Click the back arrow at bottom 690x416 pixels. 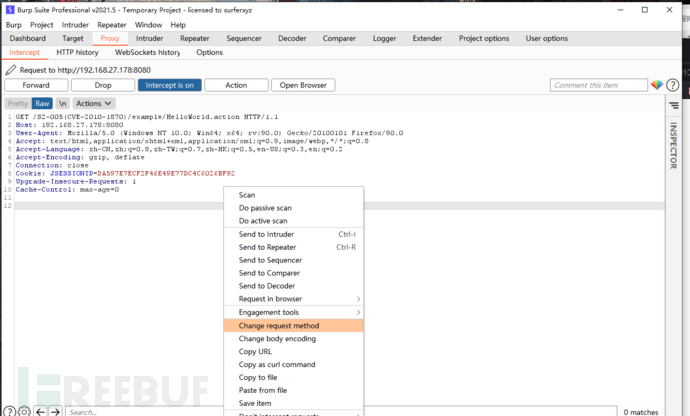click(41, 411)
